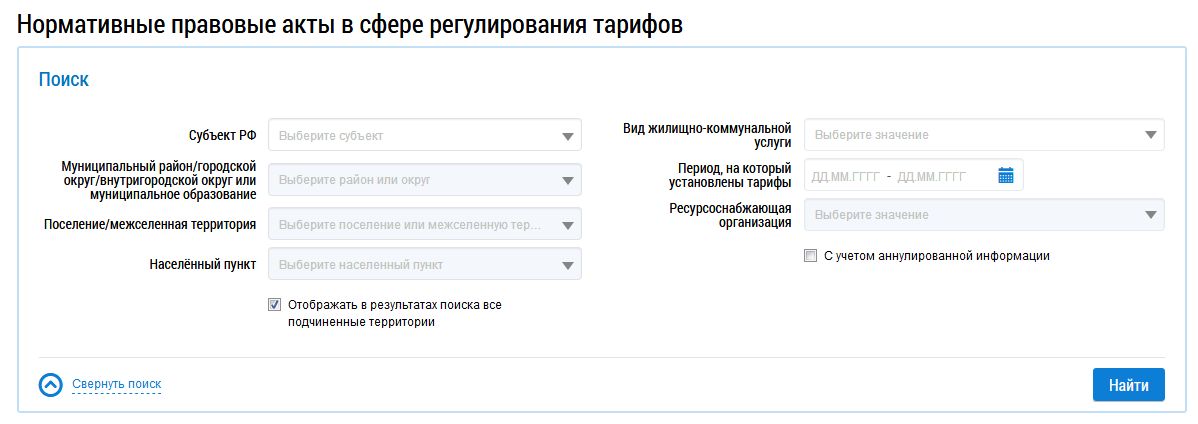The image size is (1198, 424).
Task: Click the end date ДД.ММ.ГГГГ field
Action: [932, 176]
